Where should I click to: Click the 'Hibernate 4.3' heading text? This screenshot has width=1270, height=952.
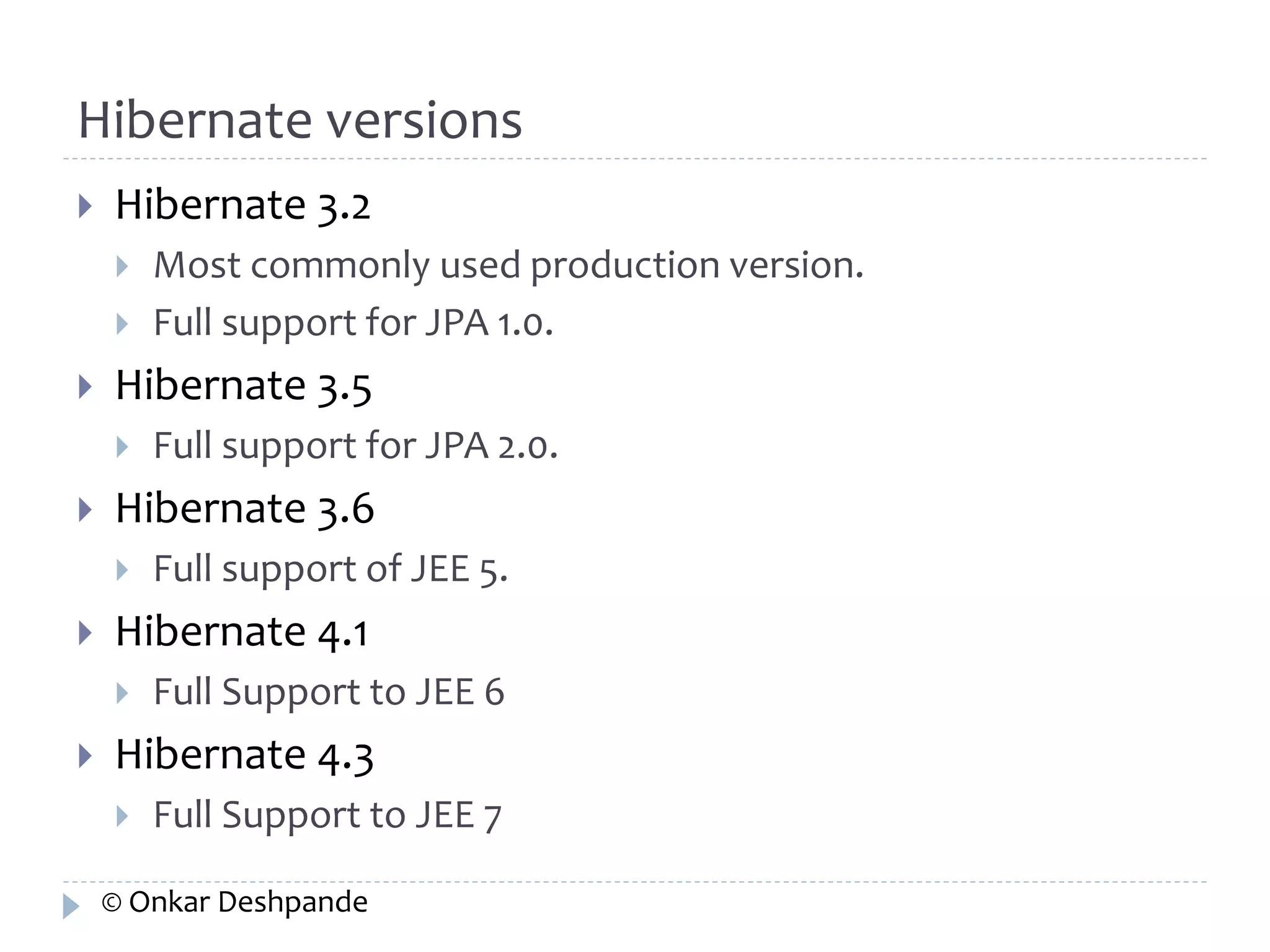tap(244, 754)
